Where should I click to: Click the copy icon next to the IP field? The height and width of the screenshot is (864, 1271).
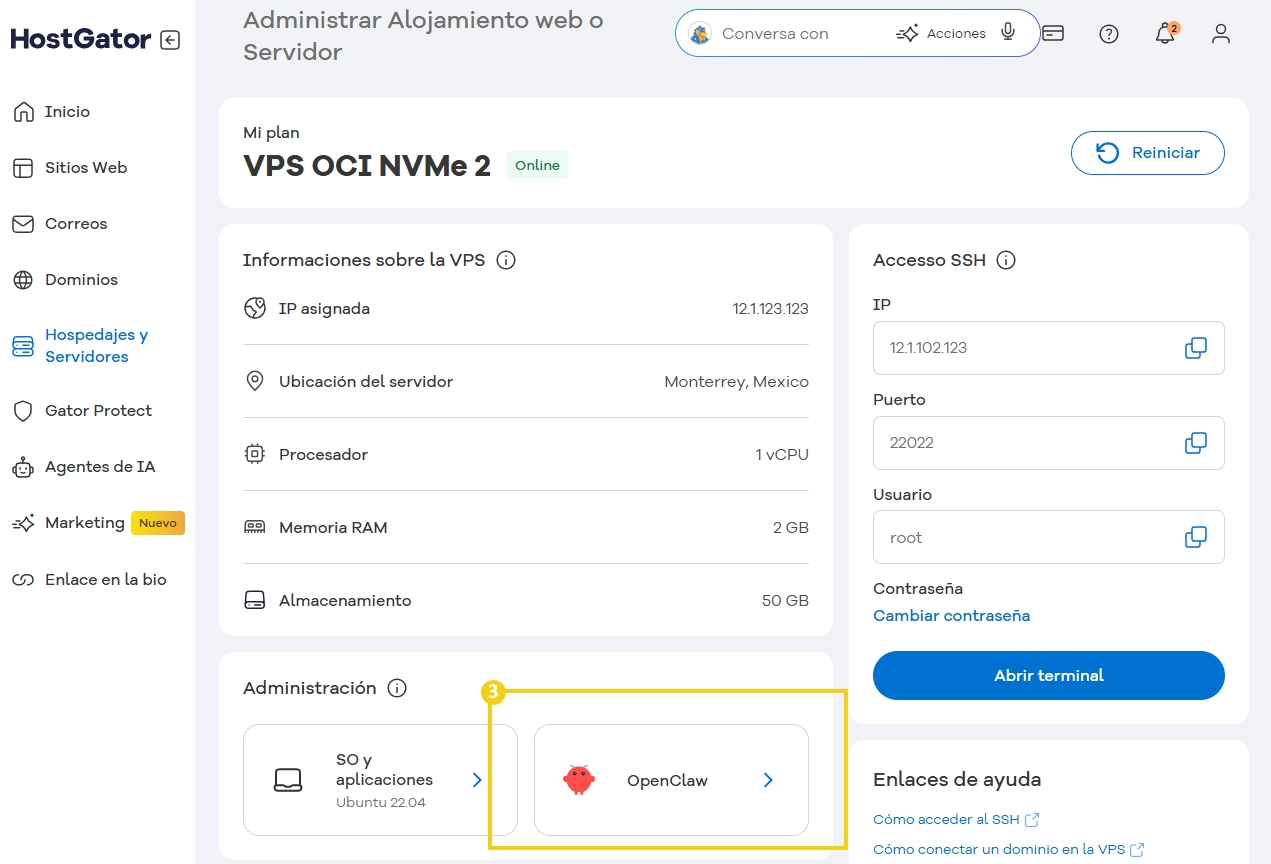(1195, 347)
